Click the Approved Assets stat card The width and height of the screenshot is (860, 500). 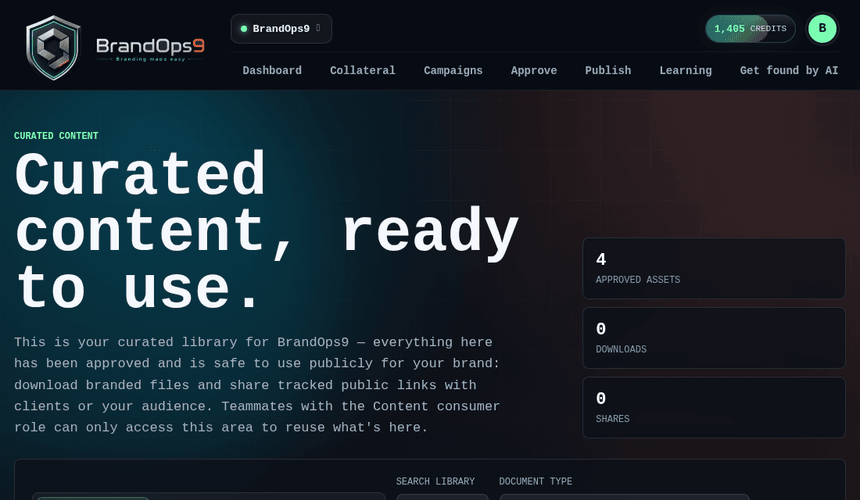(714, 269)
